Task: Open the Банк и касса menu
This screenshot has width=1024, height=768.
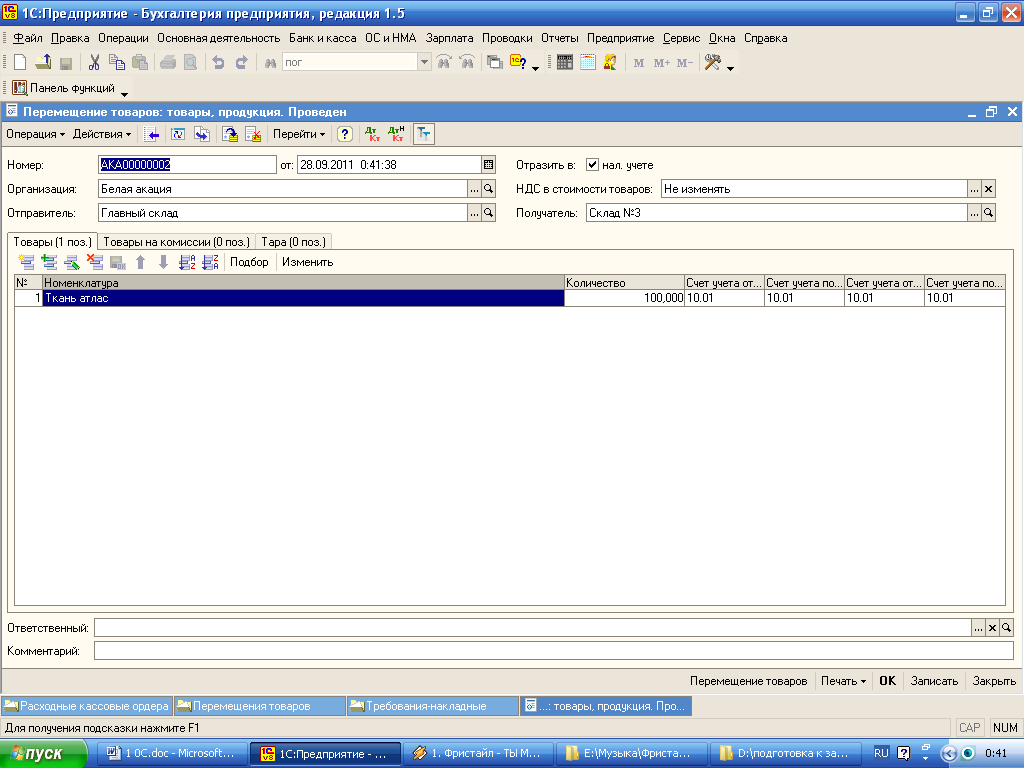Action: [x=323, y=39]
